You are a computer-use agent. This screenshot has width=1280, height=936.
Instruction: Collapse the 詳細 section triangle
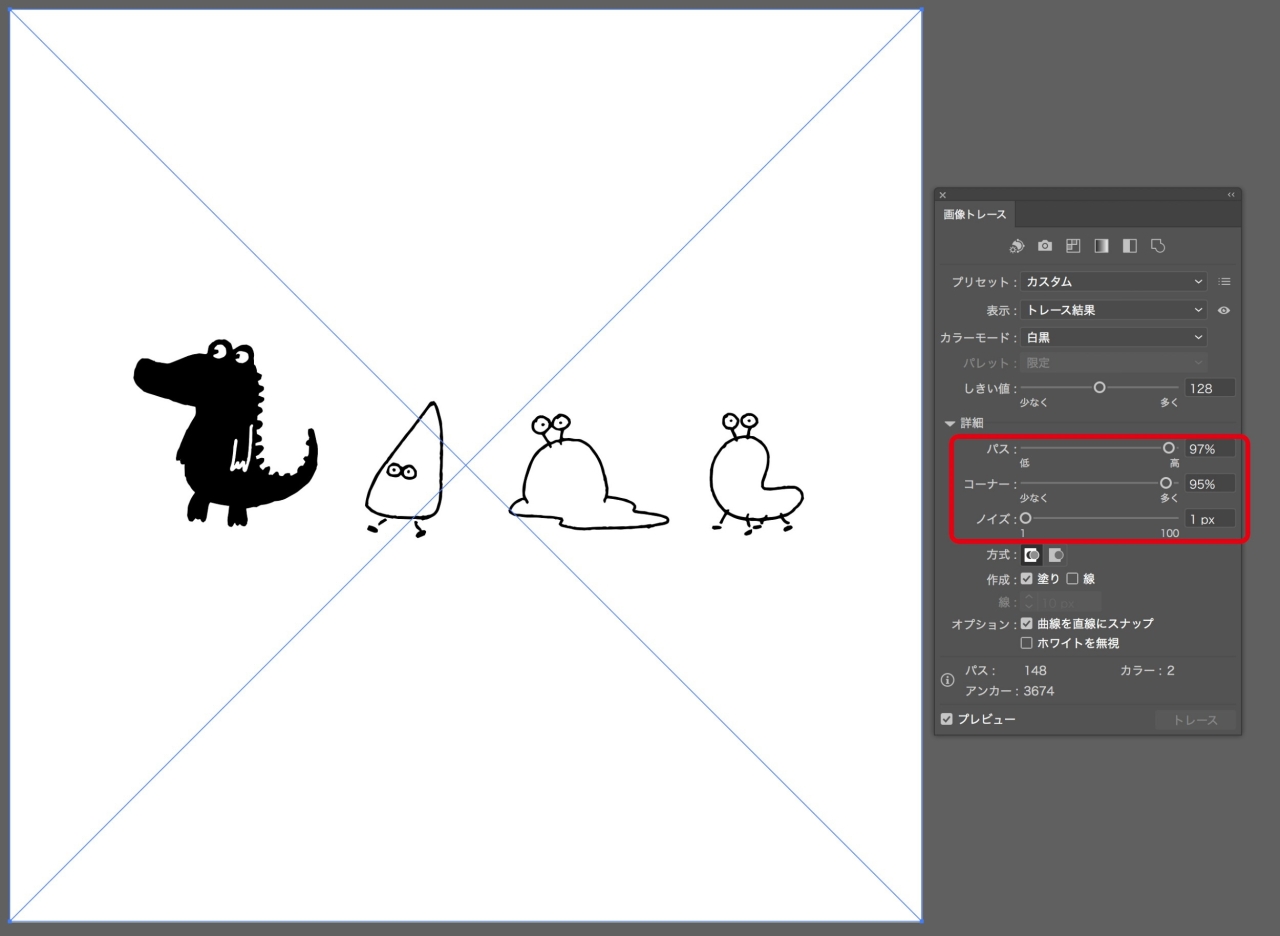pyautogui.click(x=950, y=423)
